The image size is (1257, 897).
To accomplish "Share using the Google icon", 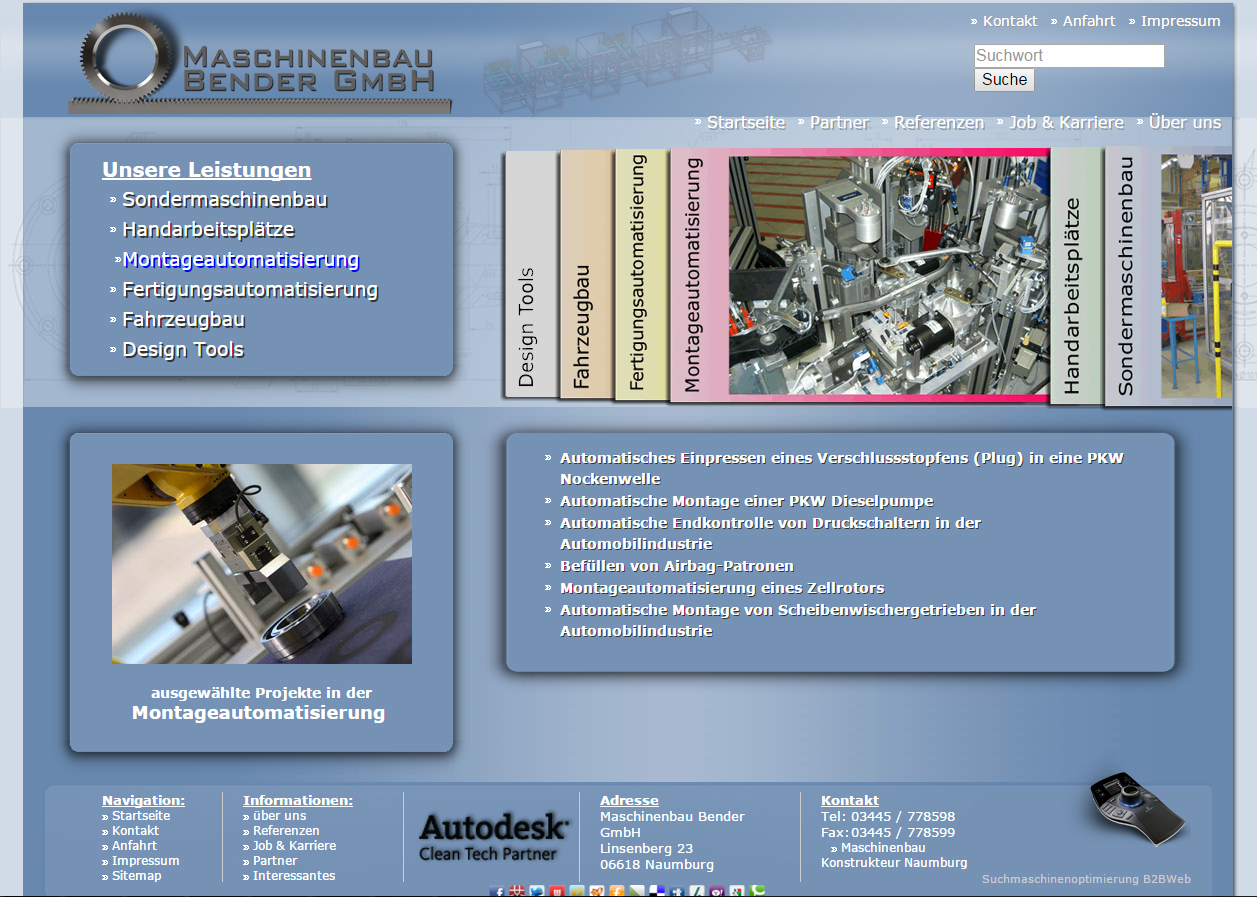I will (x=737, y=891).
